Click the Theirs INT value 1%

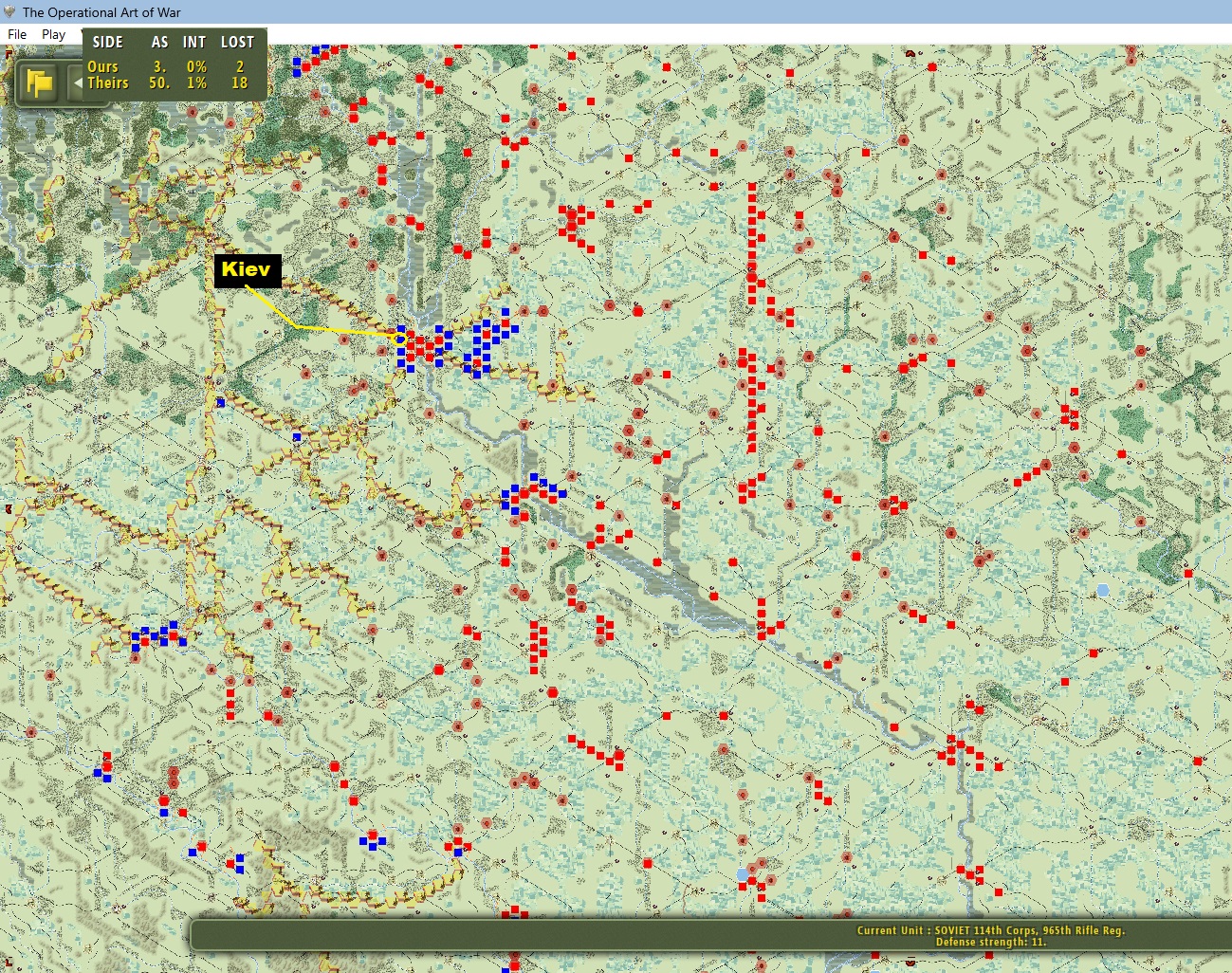[x=196, y=83]
